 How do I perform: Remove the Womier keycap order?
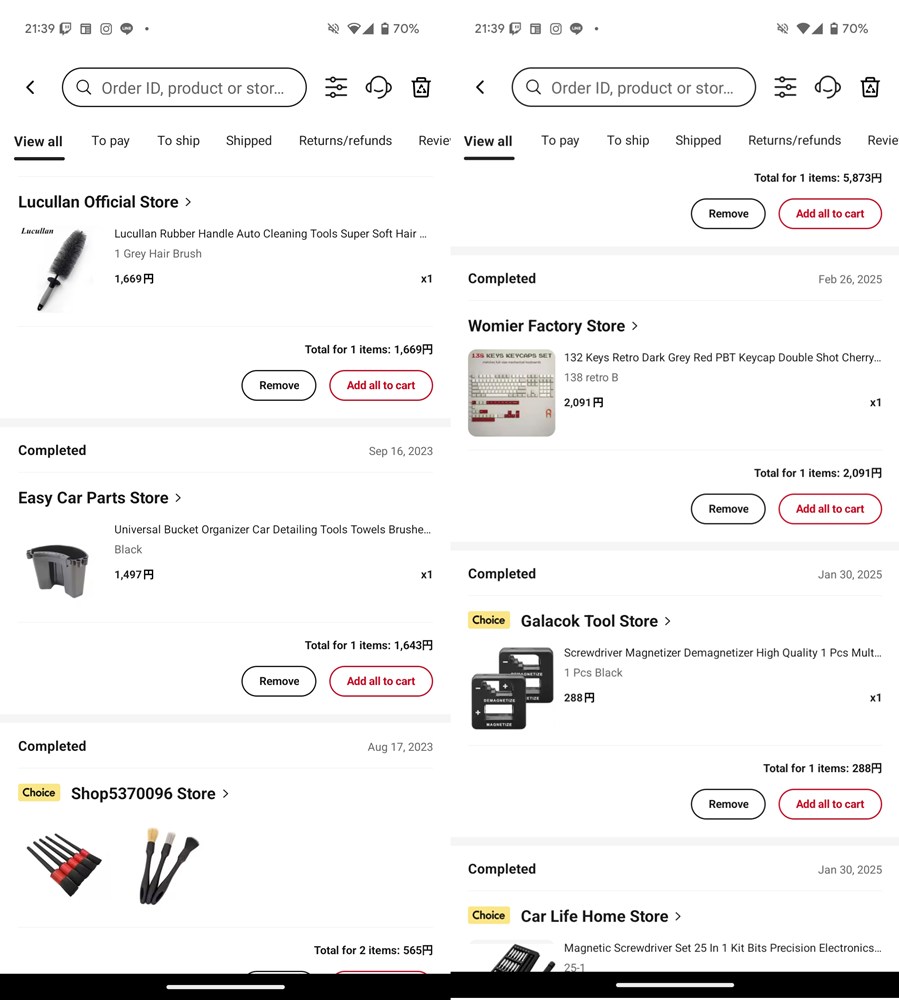tap(728, 509)
